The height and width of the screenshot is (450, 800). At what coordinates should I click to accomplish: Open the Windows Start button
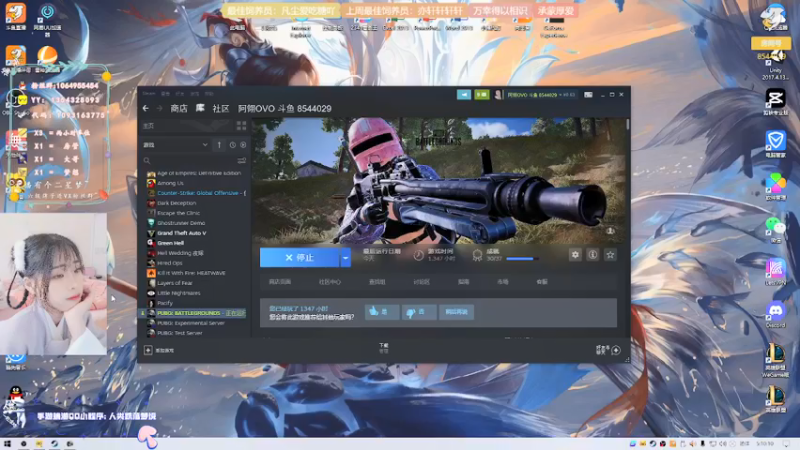coord(7,444)
